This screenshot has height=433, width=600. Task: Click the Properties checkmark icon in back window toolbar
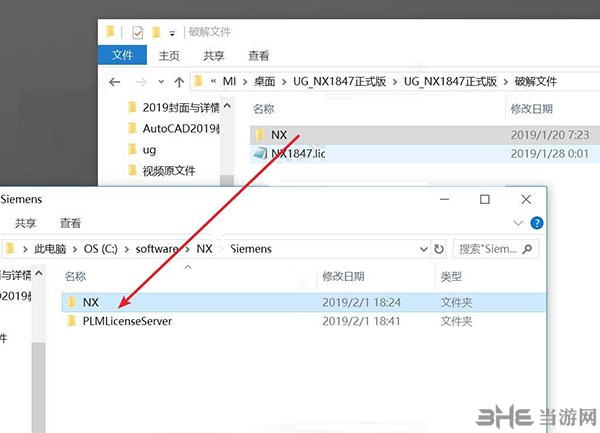[x=138, y=33]
